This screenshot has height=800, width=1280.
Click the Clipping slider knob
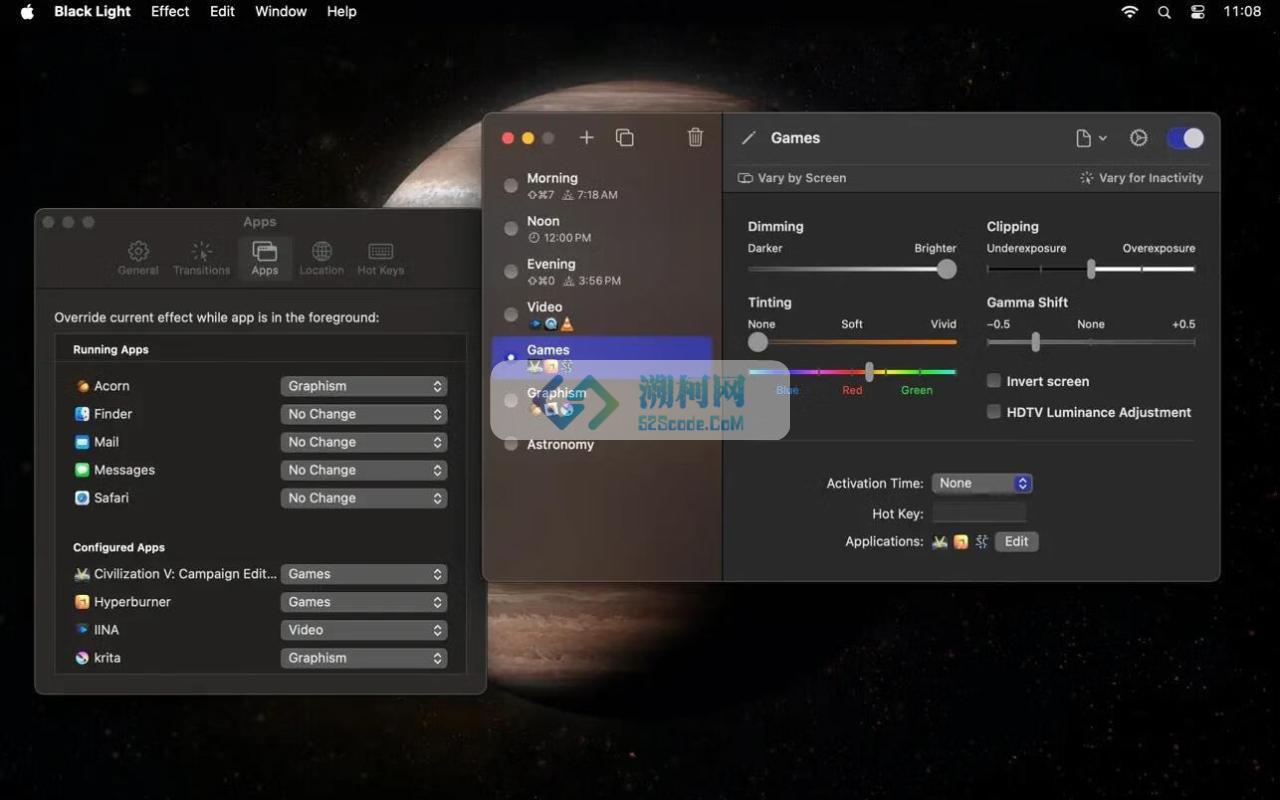point(1091,269)
